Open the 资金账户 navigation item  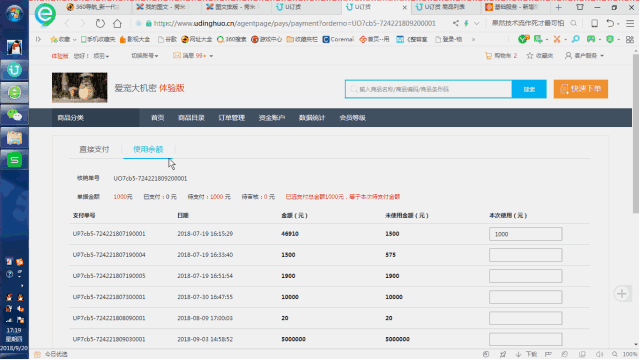tap(272, 118)
